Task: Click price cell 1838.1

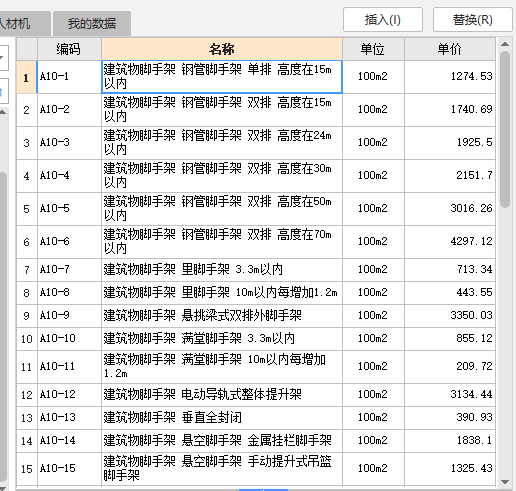Action: [x=450, y=441]
